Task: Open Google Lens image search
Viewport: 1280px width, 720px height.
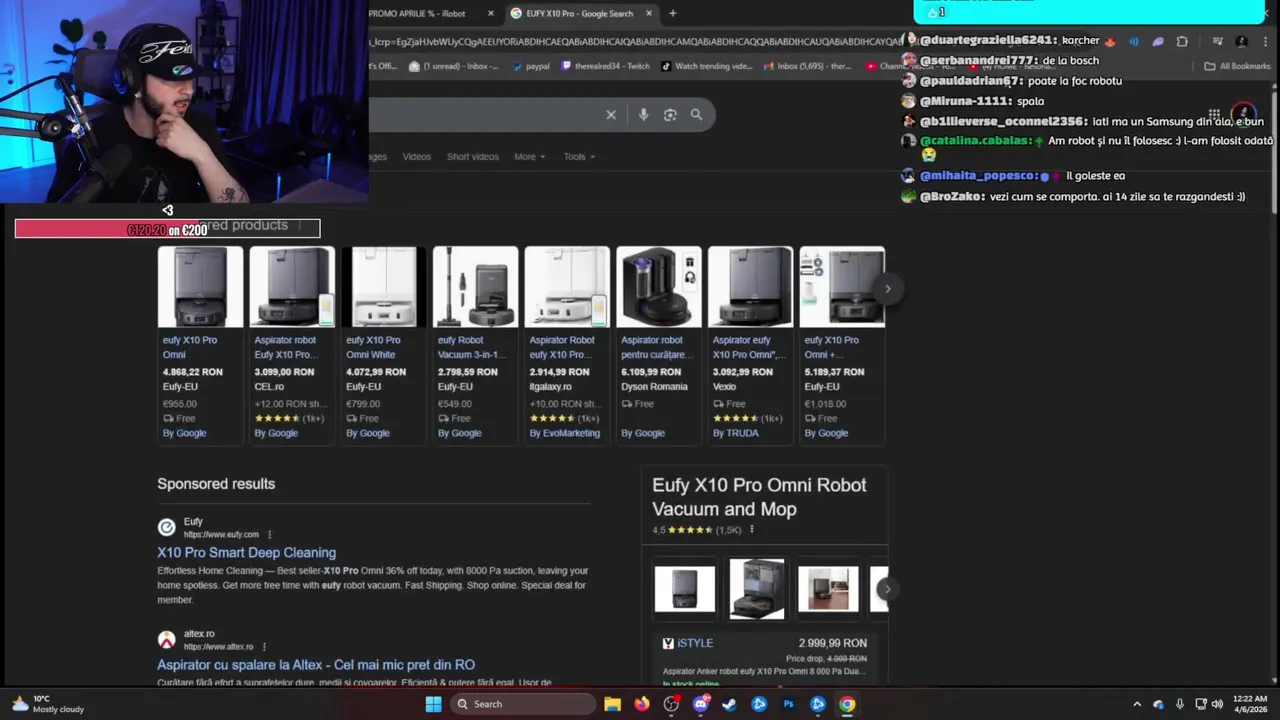Action: (670, 115)
